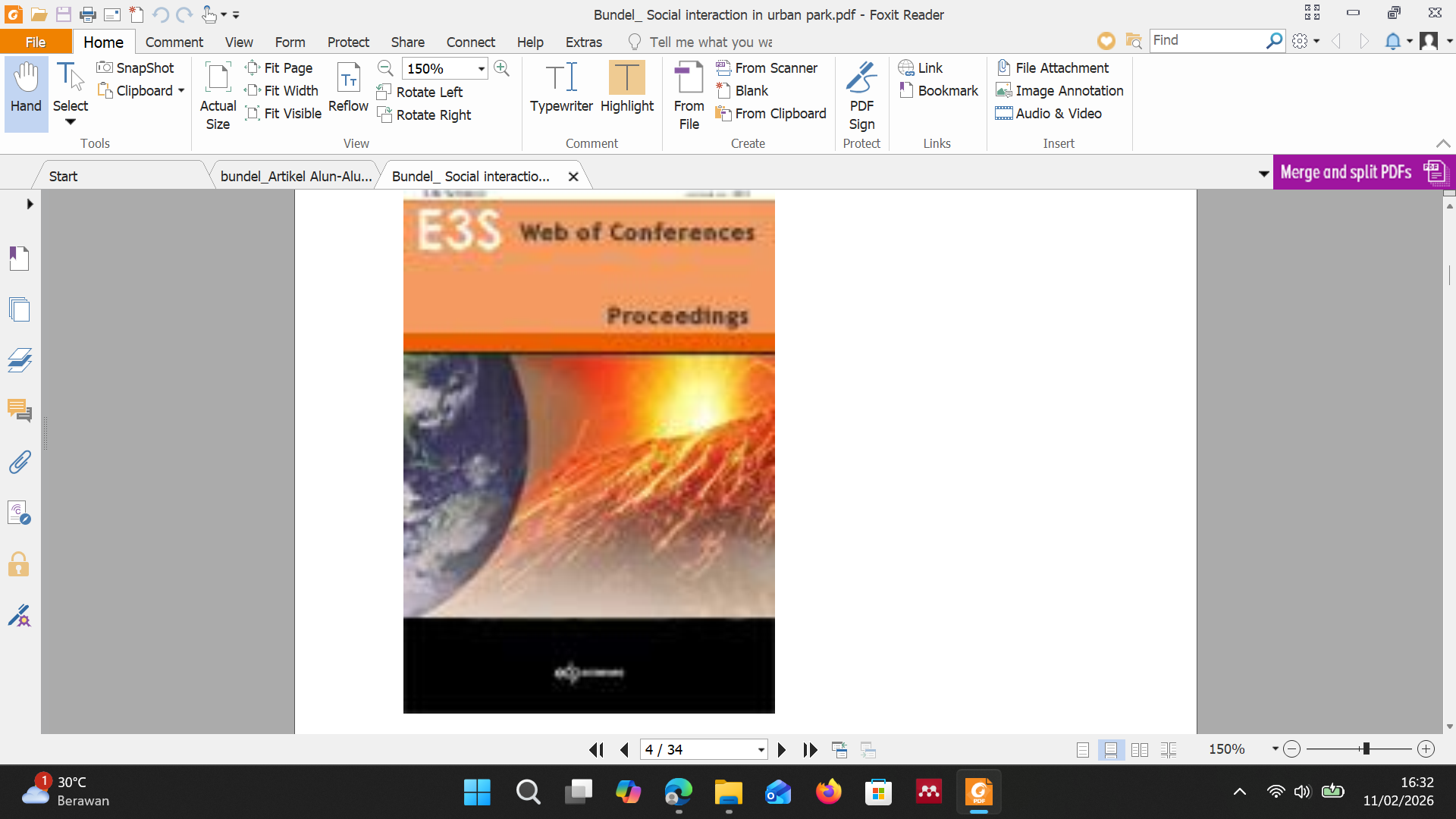Open the Comments side panel
The width and height of the screenshot is (1456, 819).
coord(20,410)
